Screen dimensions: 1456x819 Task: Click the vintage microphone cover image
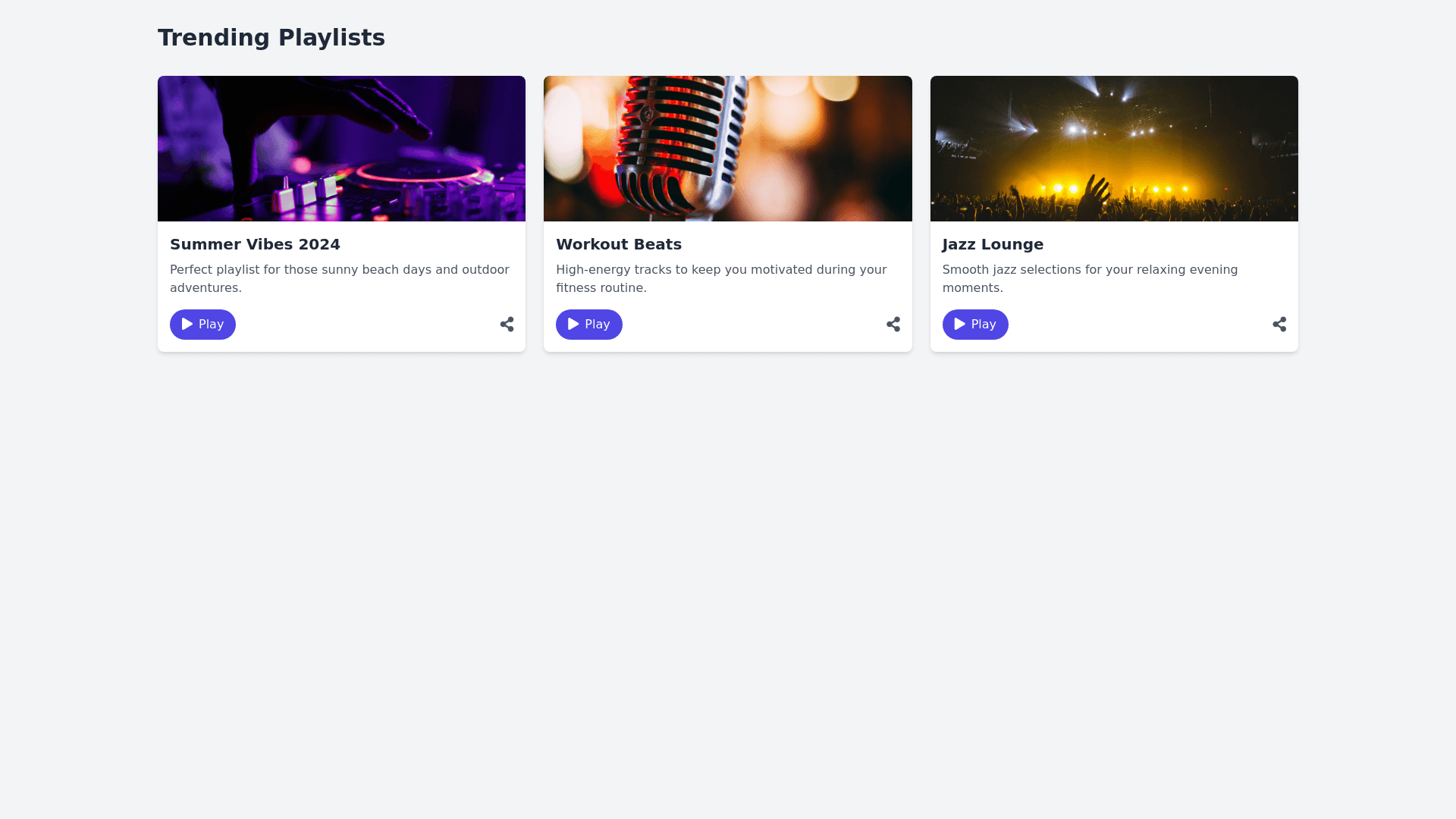pyautogui.click(x=727, y=149)
